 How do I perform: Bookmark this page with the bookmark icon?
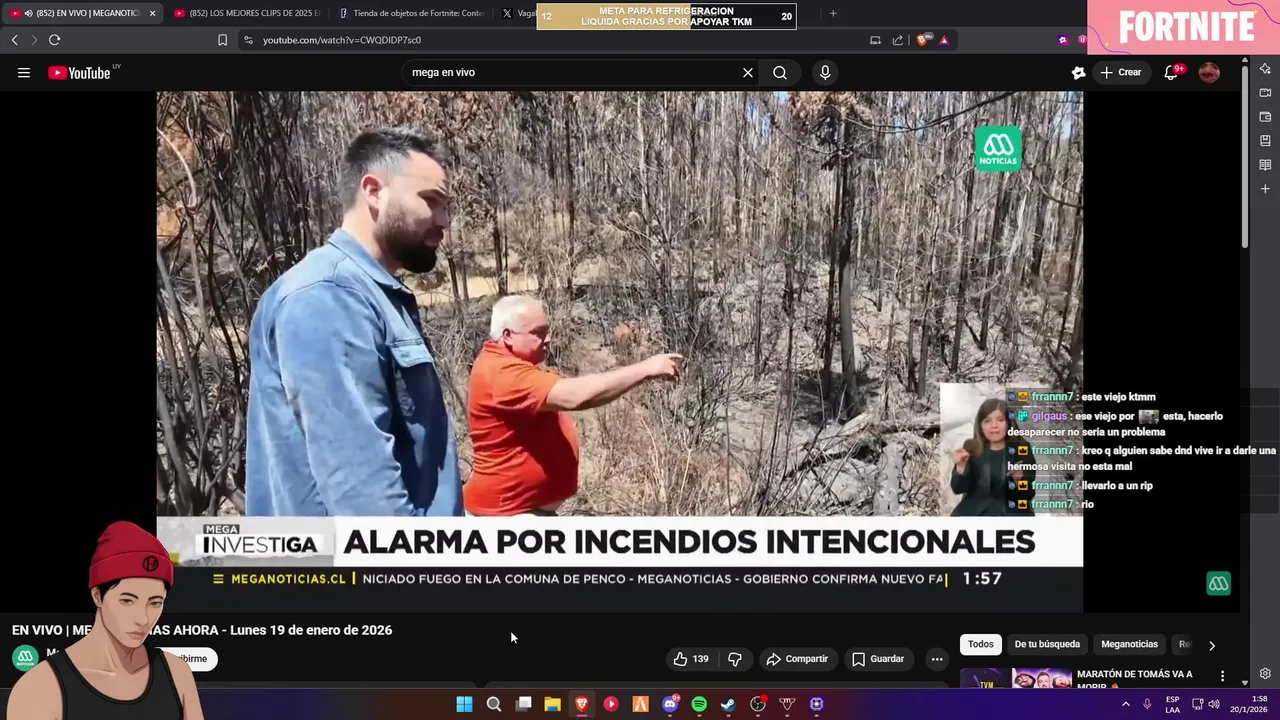[222, 40]
